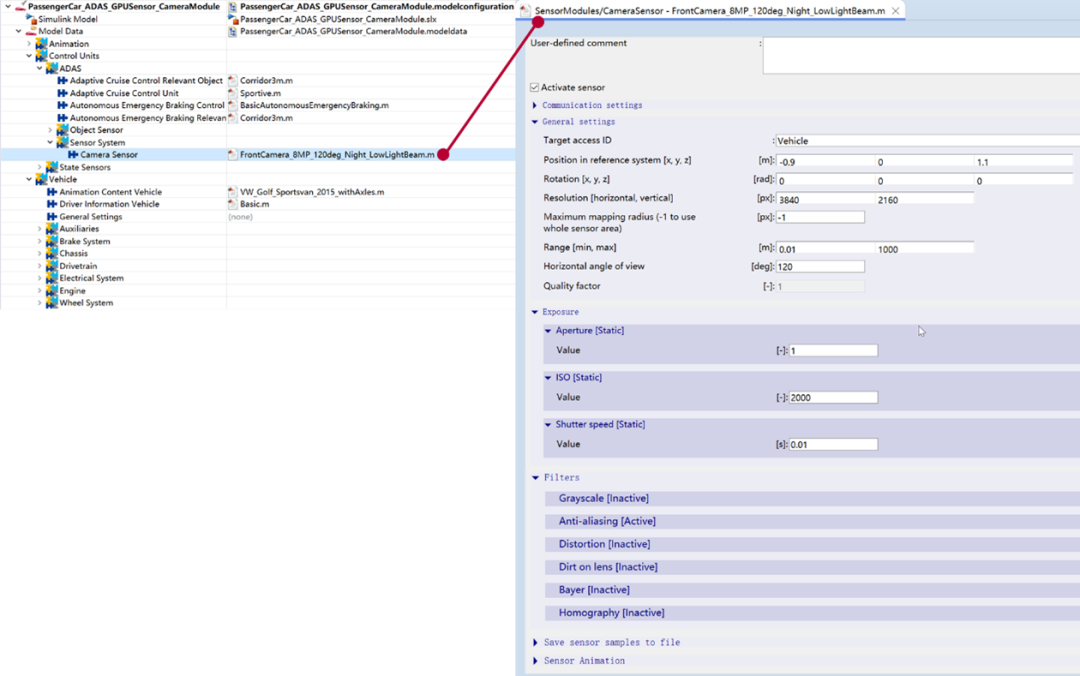Collapse the Sensor System tree node
Viewport: 1080px width, 676px height.
click(50, 142)
